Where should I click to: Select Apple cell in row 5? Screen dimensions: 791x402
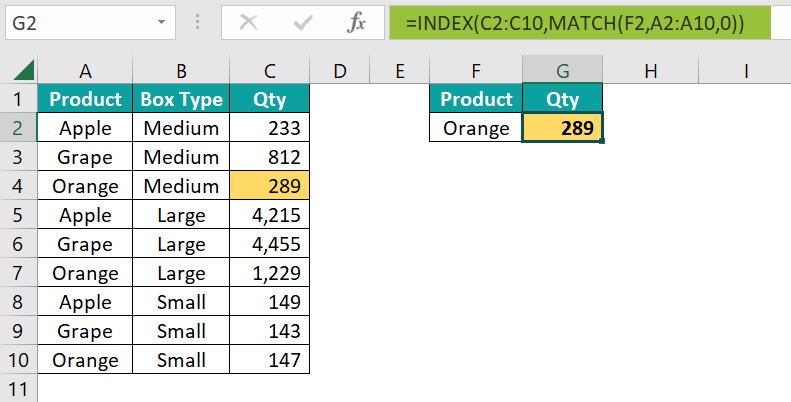[x=85, y=215]
